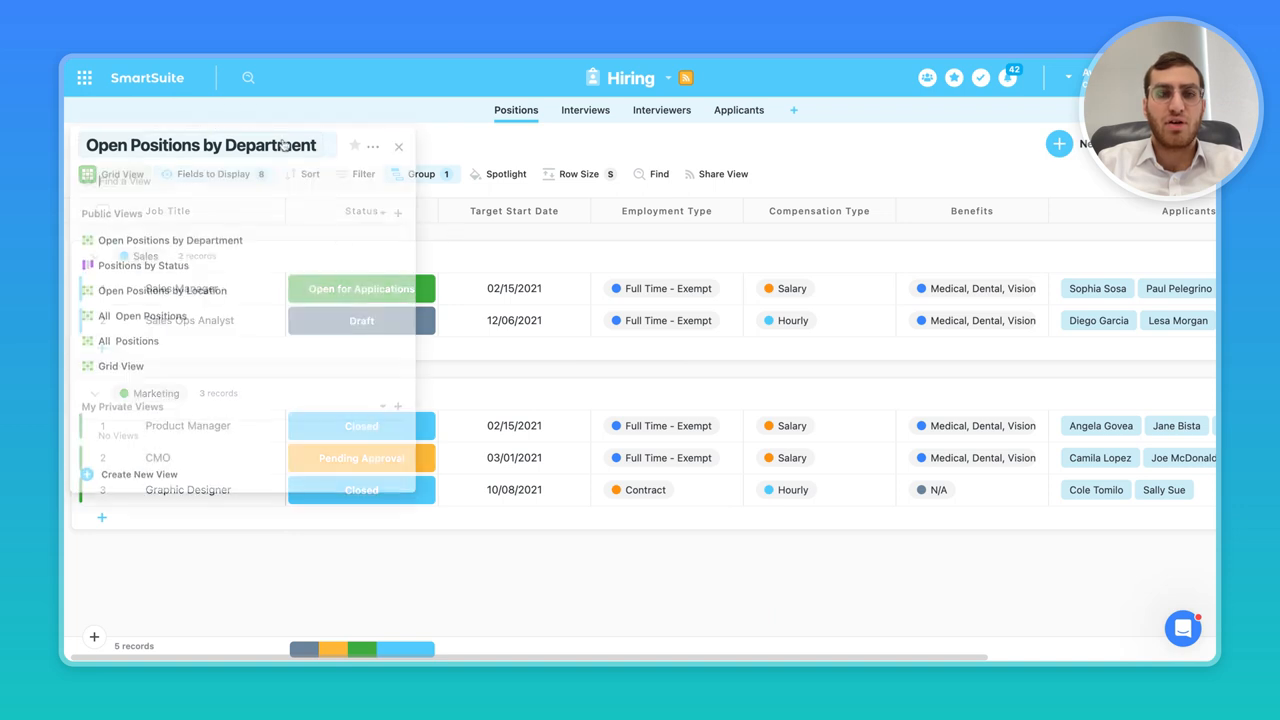Add a private view with the plus icon
Image resolution: width=1280 pixels, height=720 pixels.
(398, 406)
